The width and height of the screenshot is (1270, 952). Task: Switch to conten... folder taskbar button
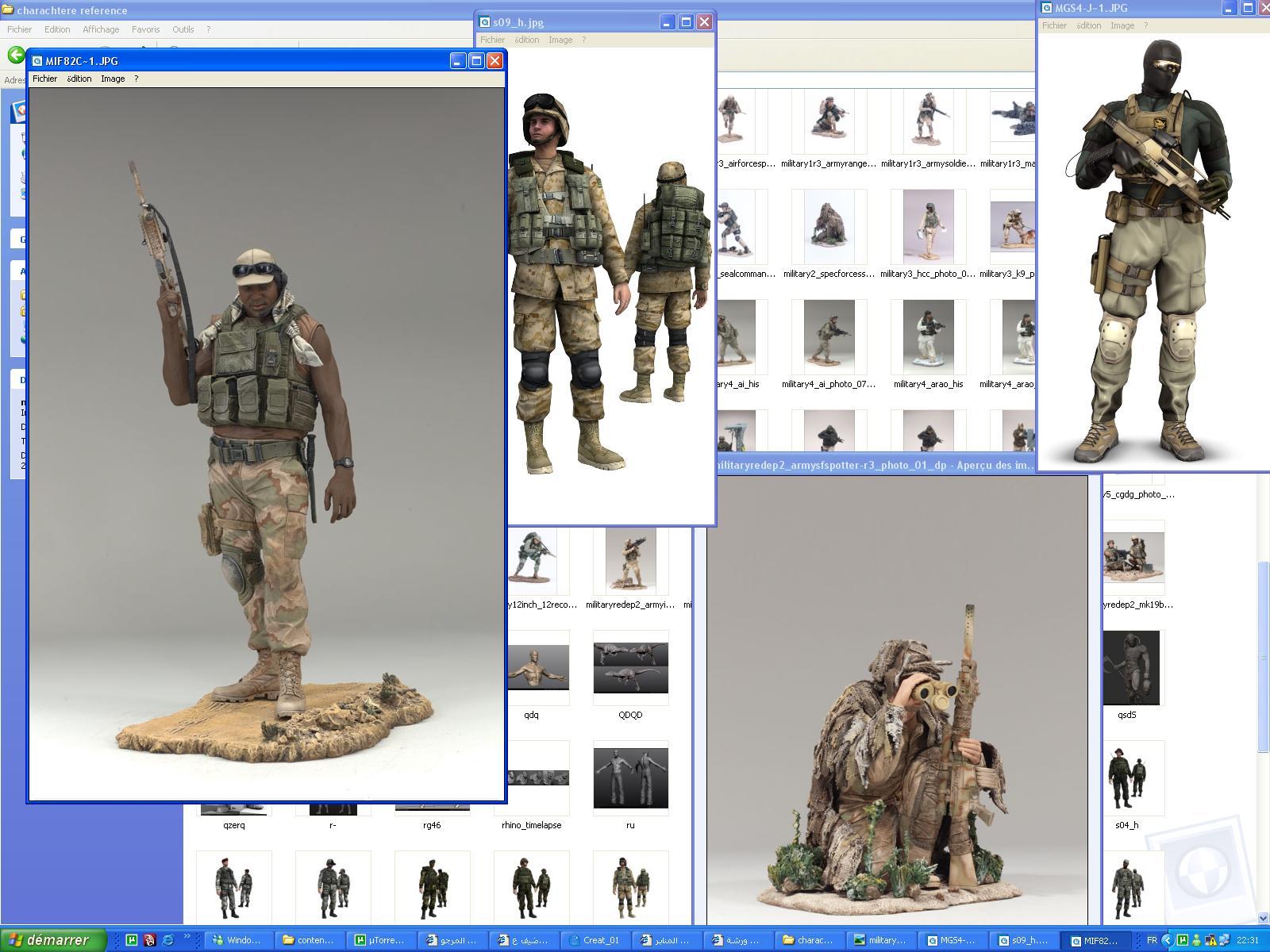(310, 940)
